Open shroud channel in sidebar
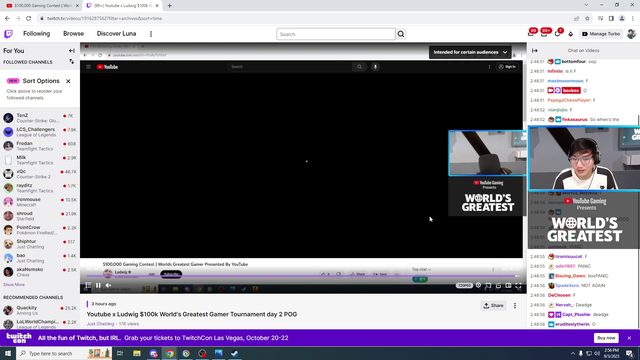 point(40,216)
